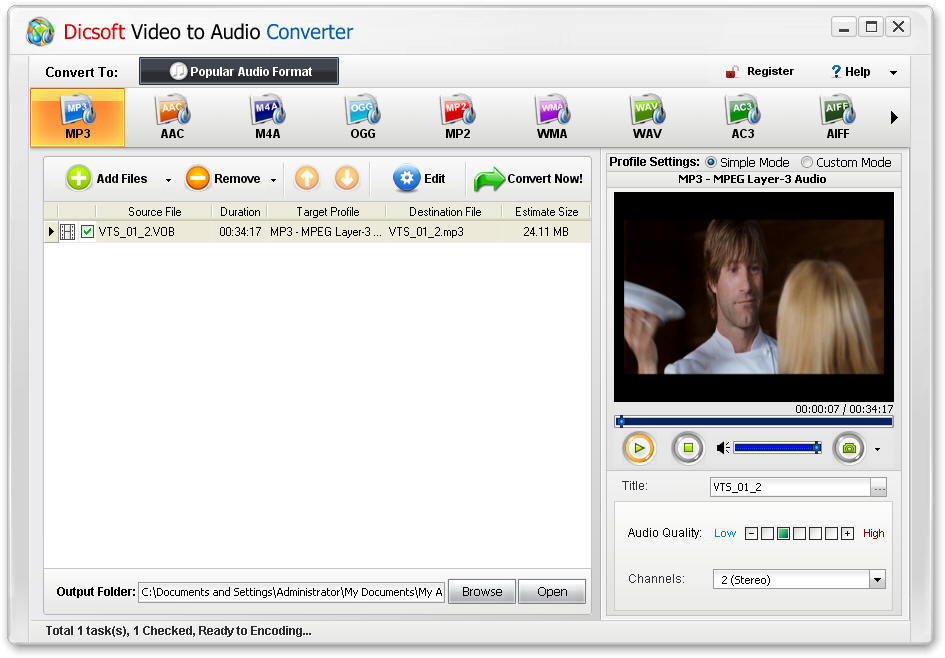Set audio quality to fourth level box
The image size is (945, 658).
[815, 533]
